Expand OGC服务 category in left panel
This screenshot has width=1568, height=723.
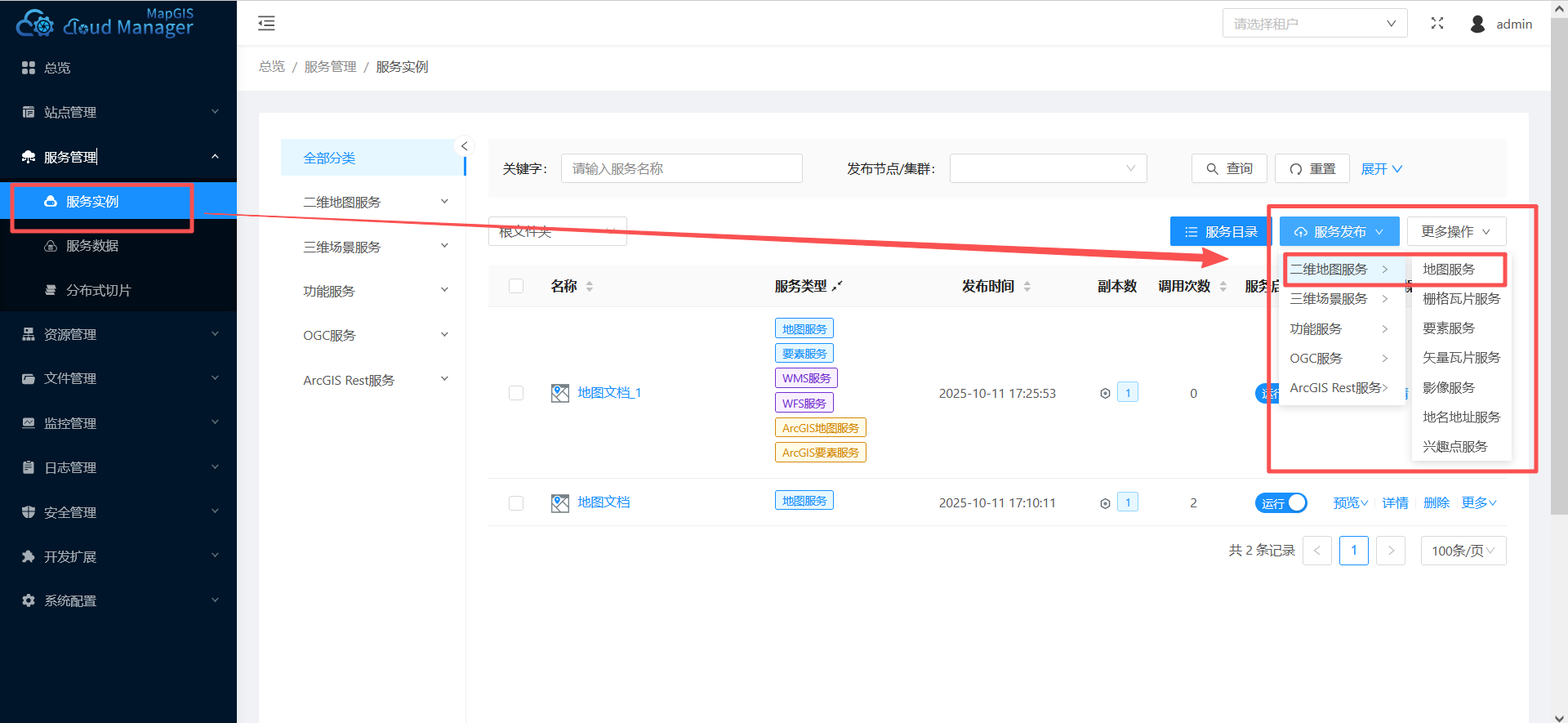(372, 335)
